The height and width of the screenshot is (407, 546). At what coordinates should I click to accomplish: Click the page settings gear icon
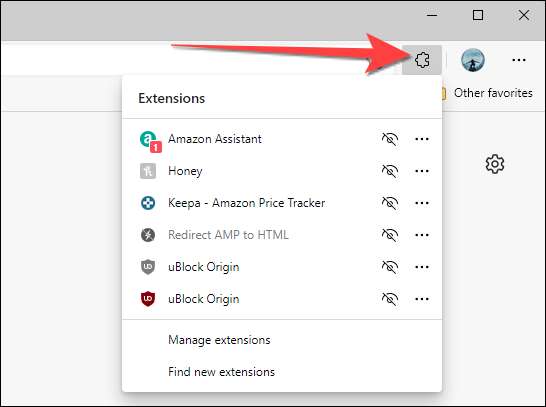[x=495, y=164]
